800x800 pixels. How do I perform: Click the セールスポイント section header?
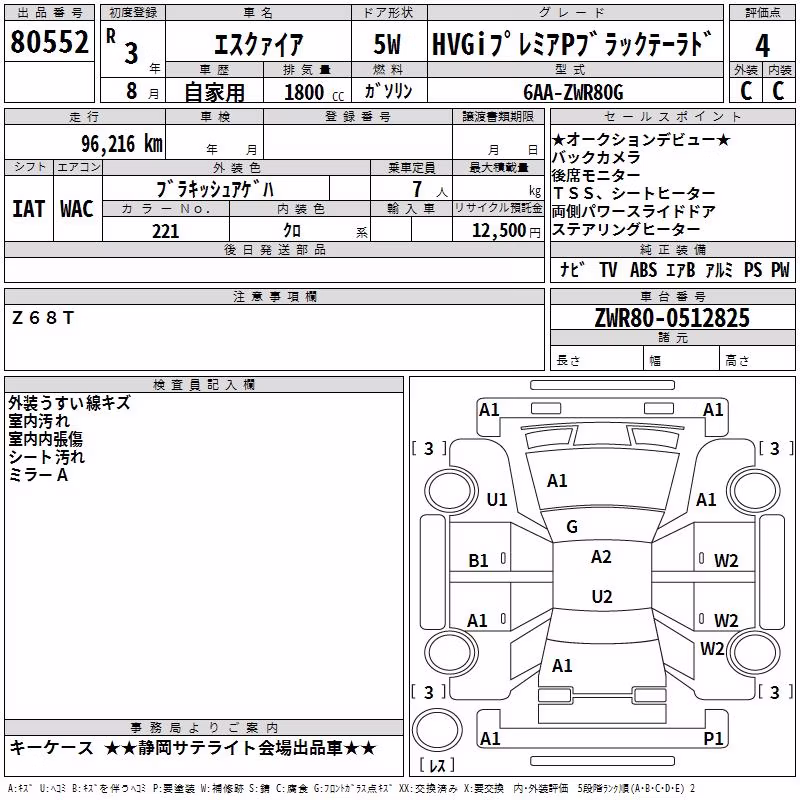[x=672, y=116]
